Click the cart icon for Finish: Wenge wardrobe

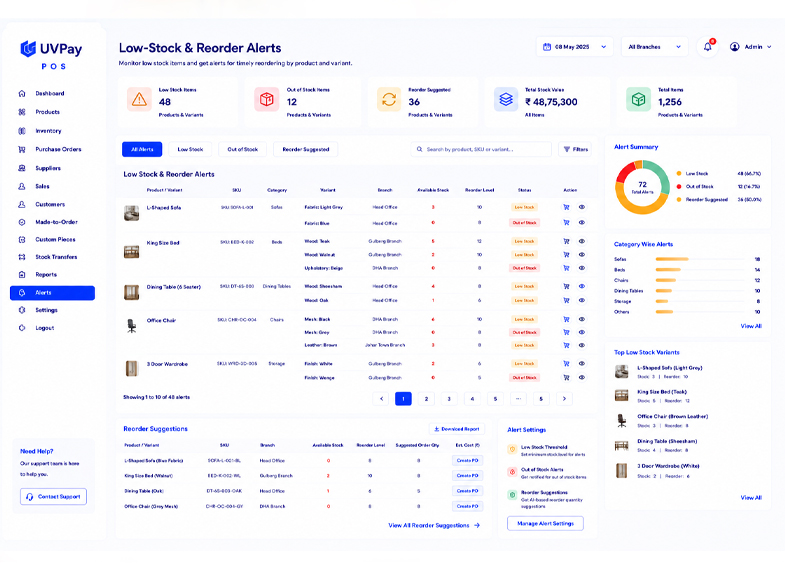click(566, 378)
